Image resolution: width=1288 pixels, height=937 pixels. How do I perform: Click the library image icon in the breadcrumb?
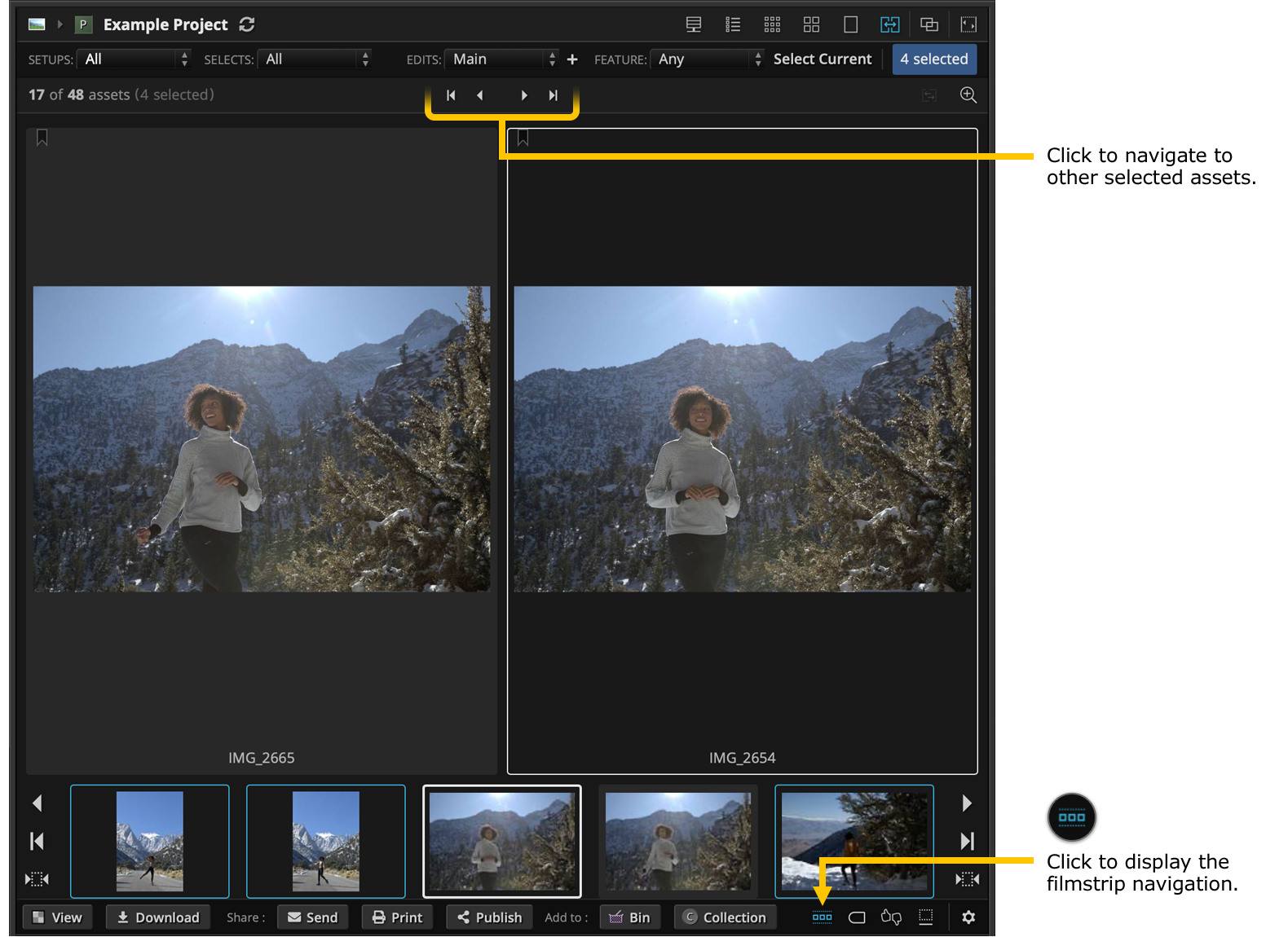coord(37,24)
